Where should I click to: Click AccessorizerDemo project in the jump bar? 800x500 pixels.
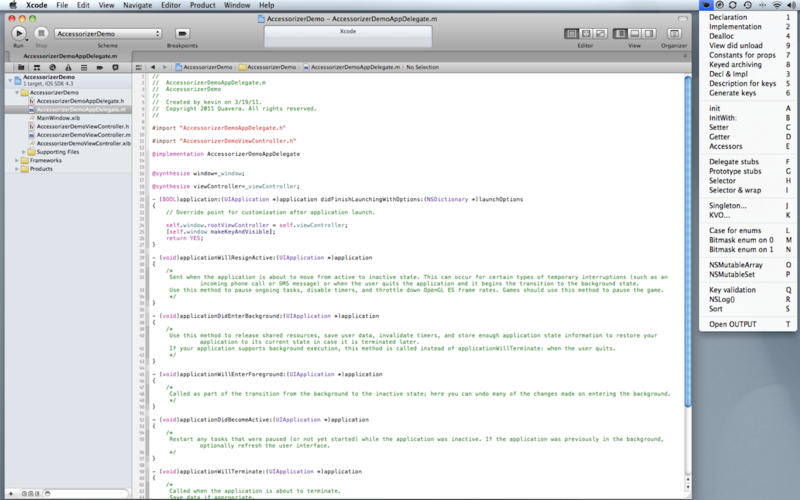click(204, 67)
